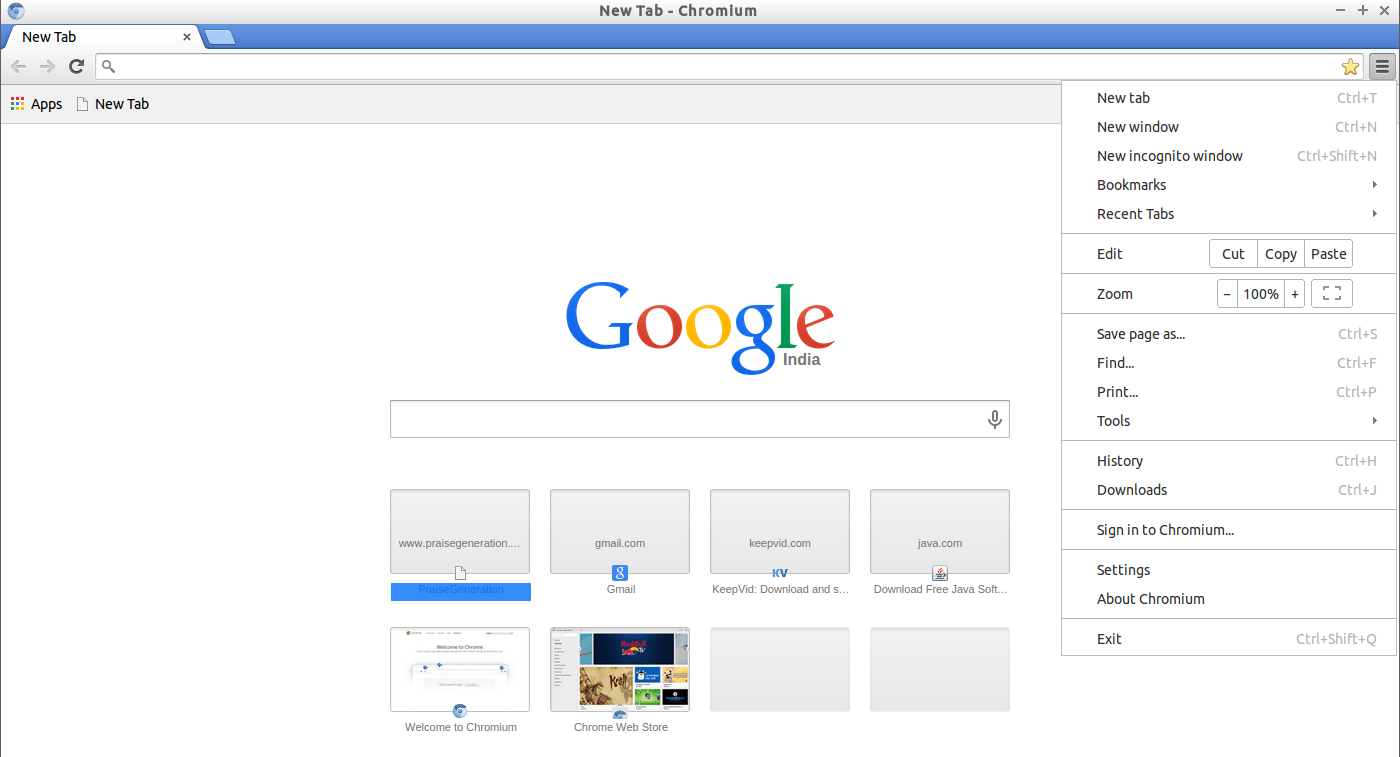This screenshot has width=1400, height=757.
Task: Expand the Recent Tabs submenu
Action: point(1229,214)
